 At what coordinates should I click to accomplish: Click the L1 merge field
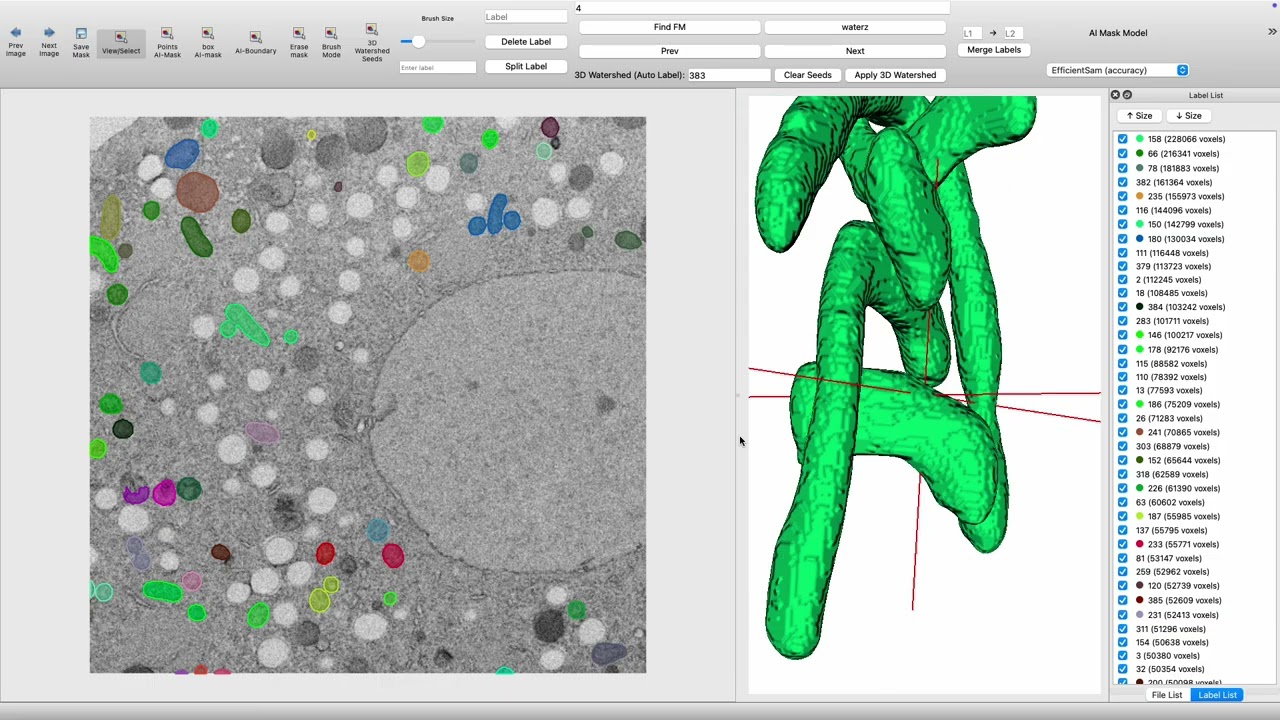coord(970,33)
